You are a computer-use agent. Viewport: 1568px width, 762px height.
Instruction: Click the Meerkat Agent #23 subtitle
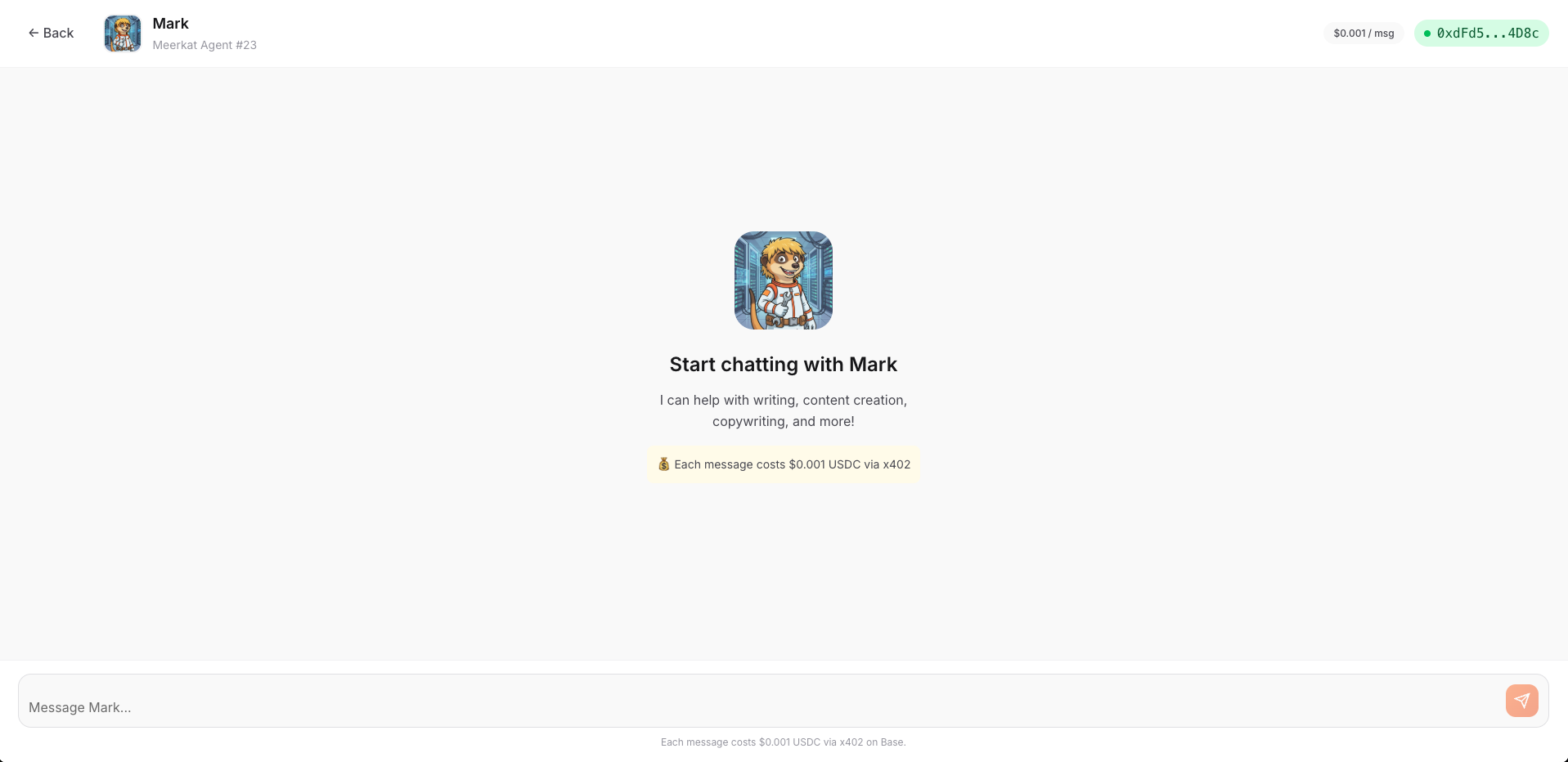pos(204,45)
